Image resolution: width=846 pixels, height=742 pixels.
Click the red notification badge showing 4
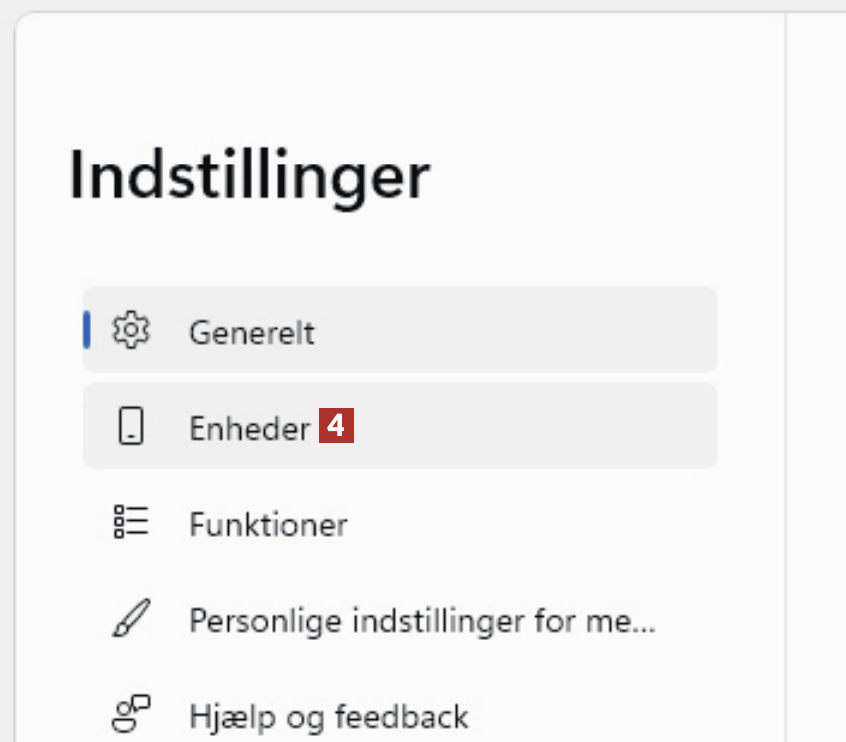[x=337, y=428]
